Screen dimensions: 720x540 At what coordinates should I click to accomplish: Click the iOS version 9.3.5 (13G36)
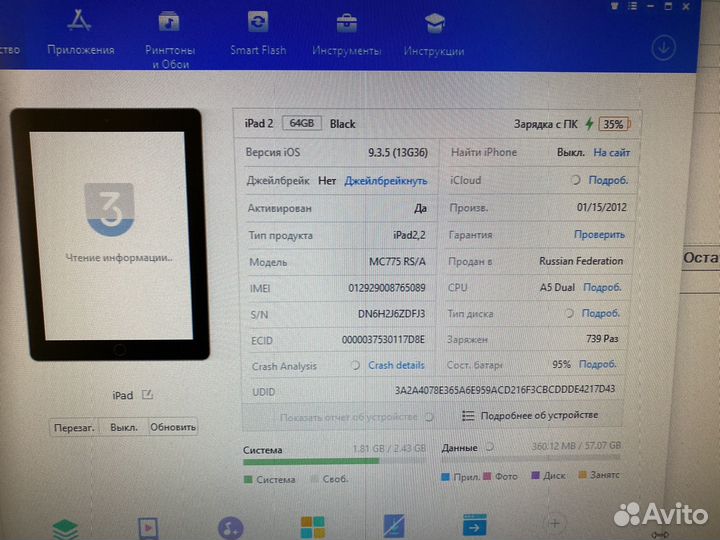(398, 152)
